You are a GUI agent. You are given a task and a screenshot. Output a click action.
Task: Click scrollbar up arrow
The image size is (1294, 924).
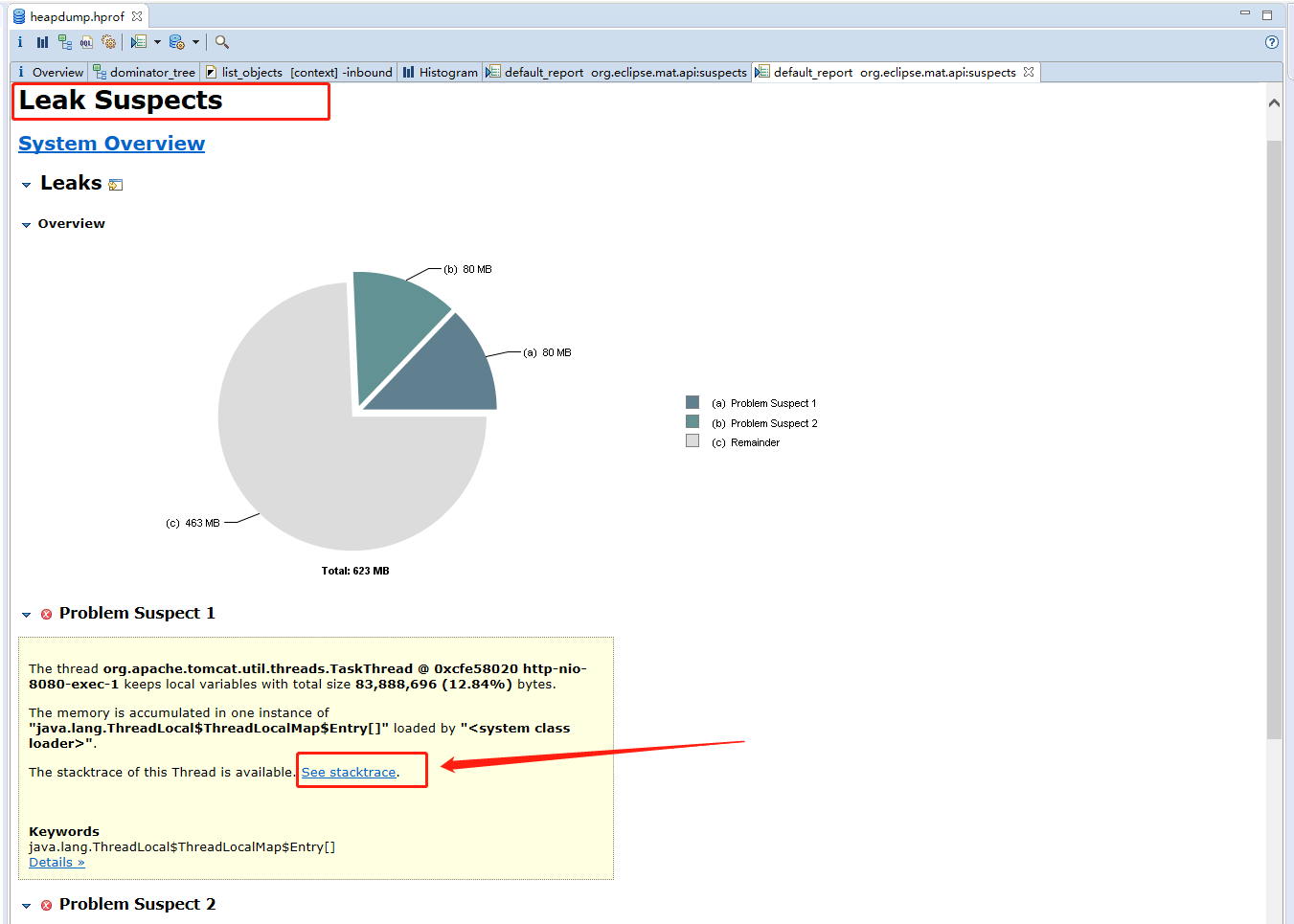(x=1274, y=102)
